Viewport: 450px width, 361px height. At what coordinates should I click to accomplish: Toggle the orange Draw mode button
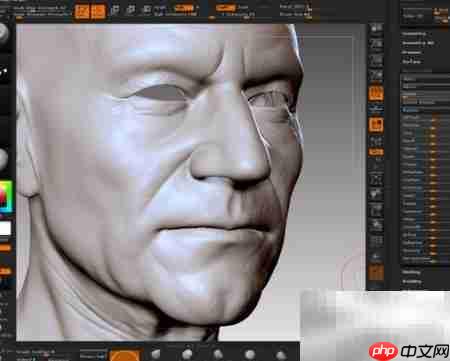point(98,12)
